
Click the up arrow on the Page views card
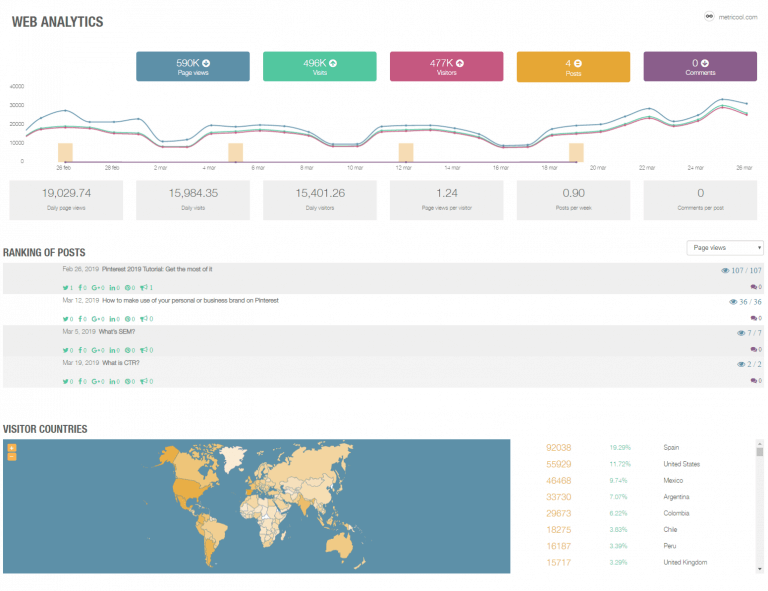point(206,63)
